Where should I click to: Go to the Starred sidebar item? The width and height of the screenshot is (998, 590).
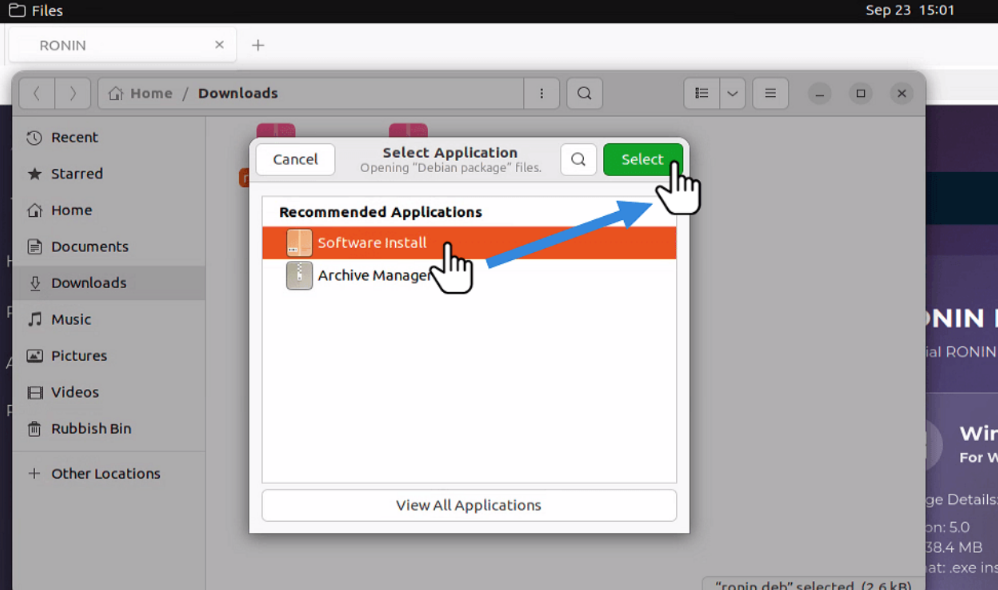[x=76, y=173]
